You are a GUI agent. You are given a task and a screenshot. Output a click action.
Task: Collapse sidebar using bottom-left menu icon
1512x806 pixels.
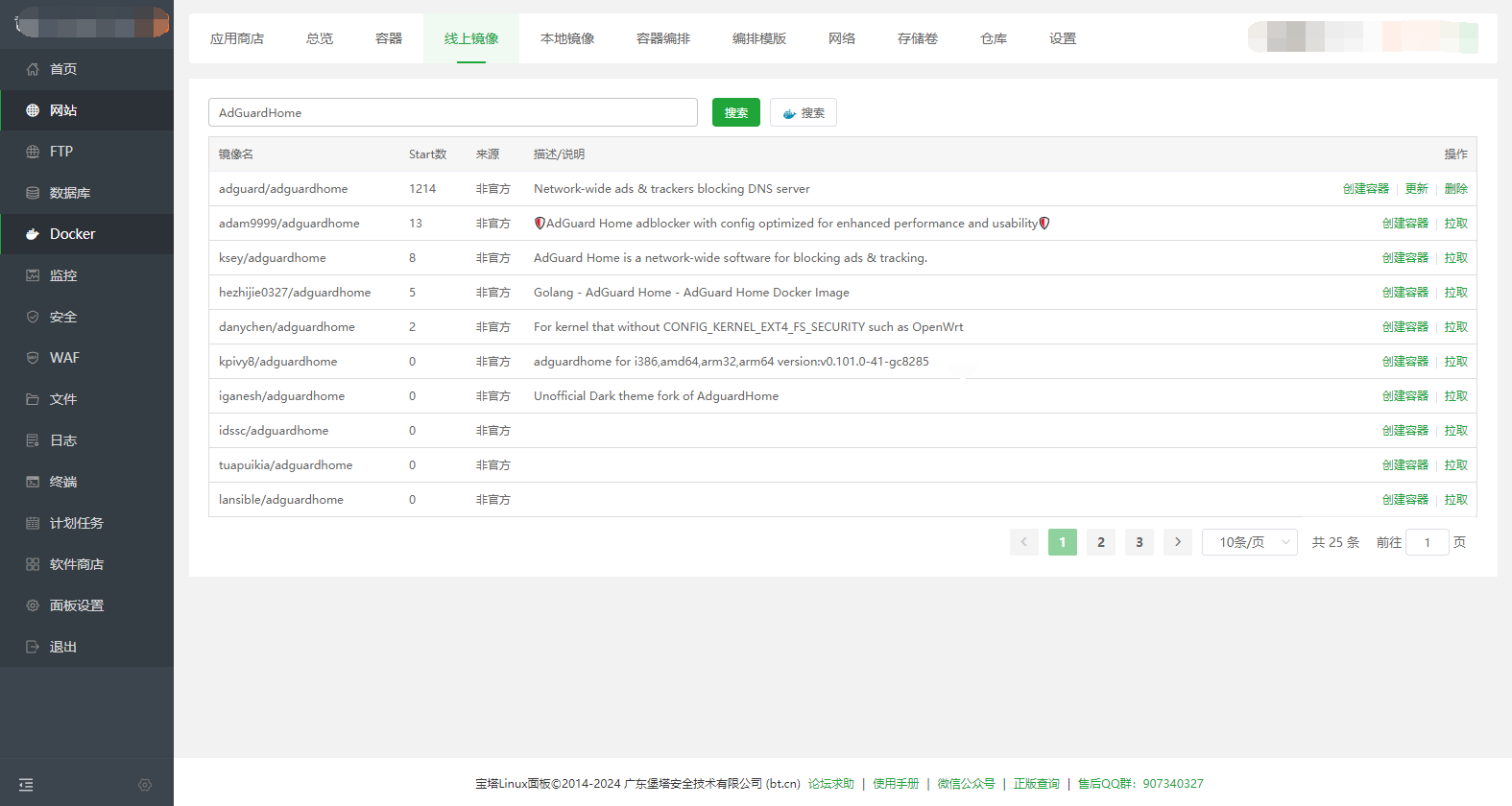pos(26,785)
